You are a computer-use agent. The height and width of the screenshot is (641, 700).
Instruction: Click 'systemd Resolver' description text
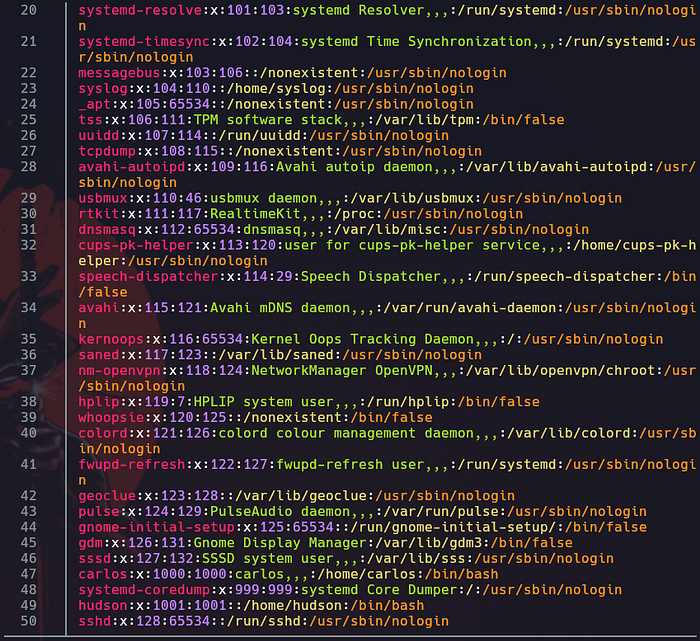358,10
